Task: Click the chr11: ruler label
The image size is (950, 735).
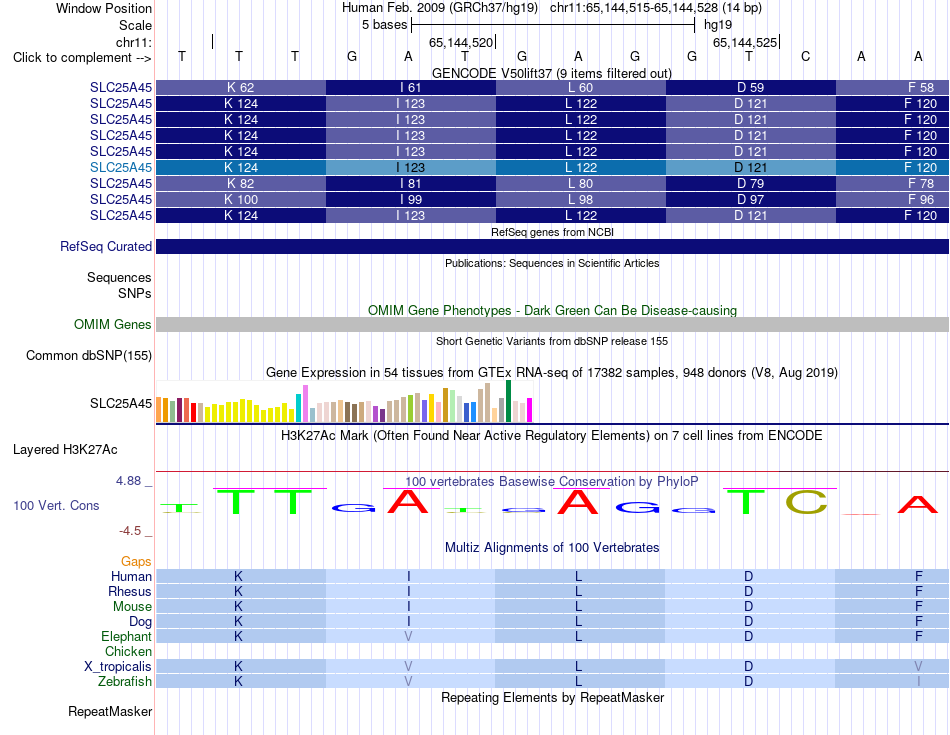Action: coord(134,42)
